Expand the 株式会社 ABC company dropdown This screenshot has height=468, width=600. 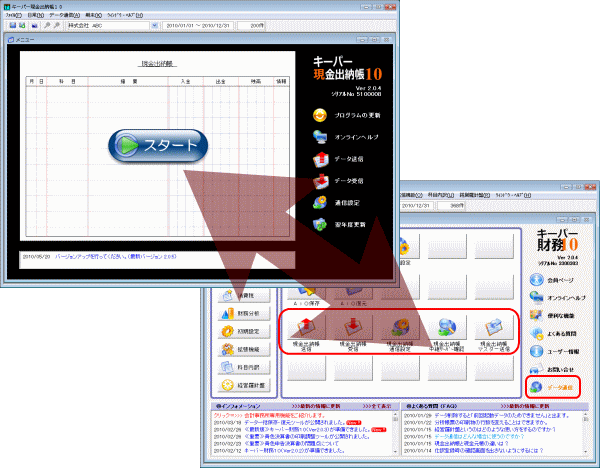pyautogui.click(x=154, y=26)
